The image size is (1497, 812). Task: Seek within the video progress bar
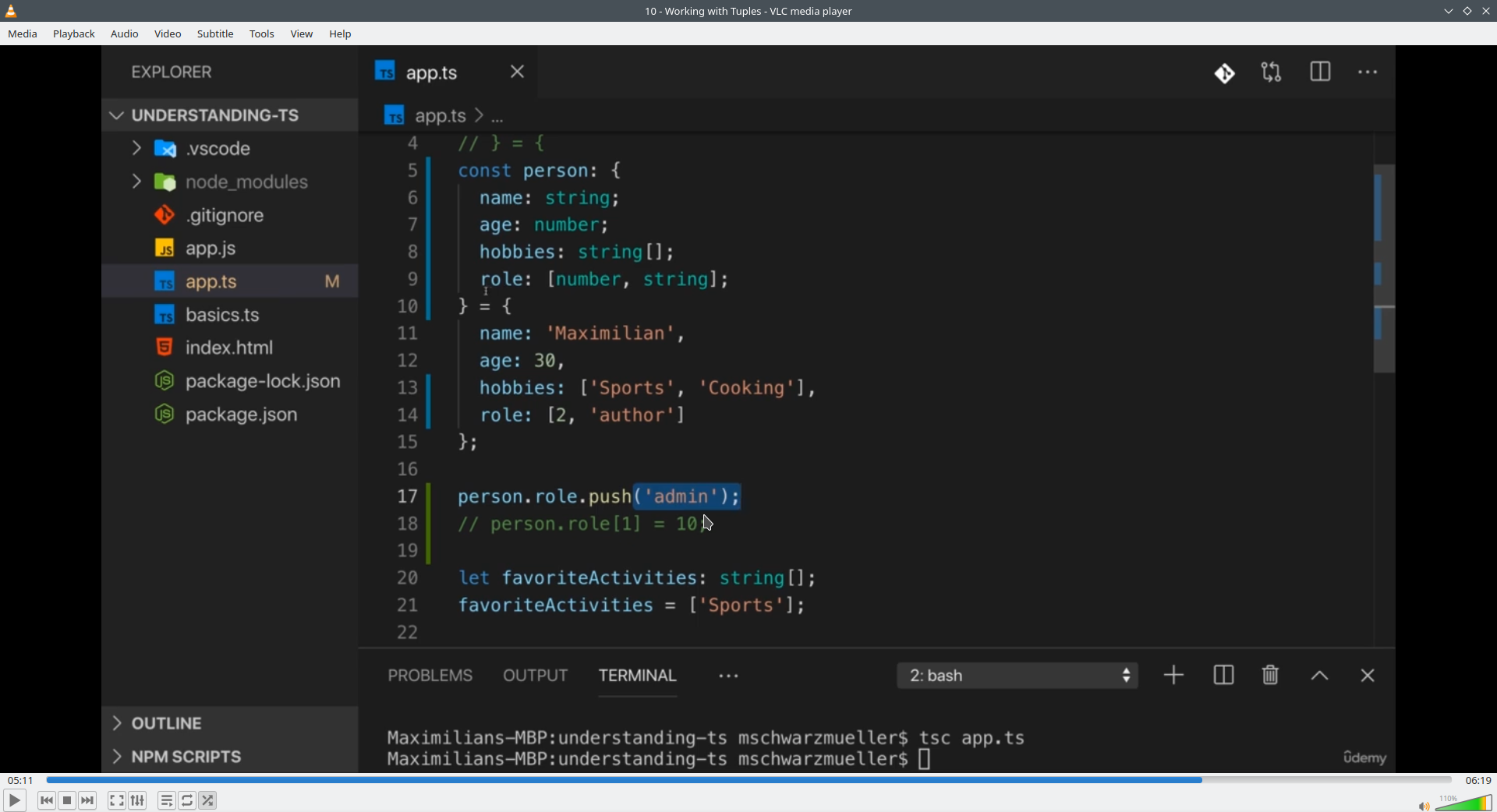[x=748, y=780]
